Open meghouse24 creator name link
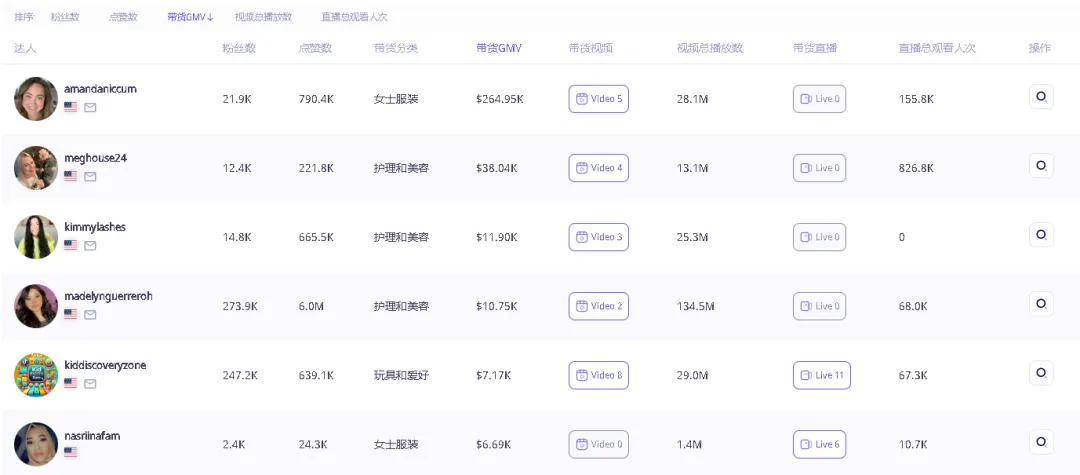This screenshot has height=475, width=1080. pos(96,158)
